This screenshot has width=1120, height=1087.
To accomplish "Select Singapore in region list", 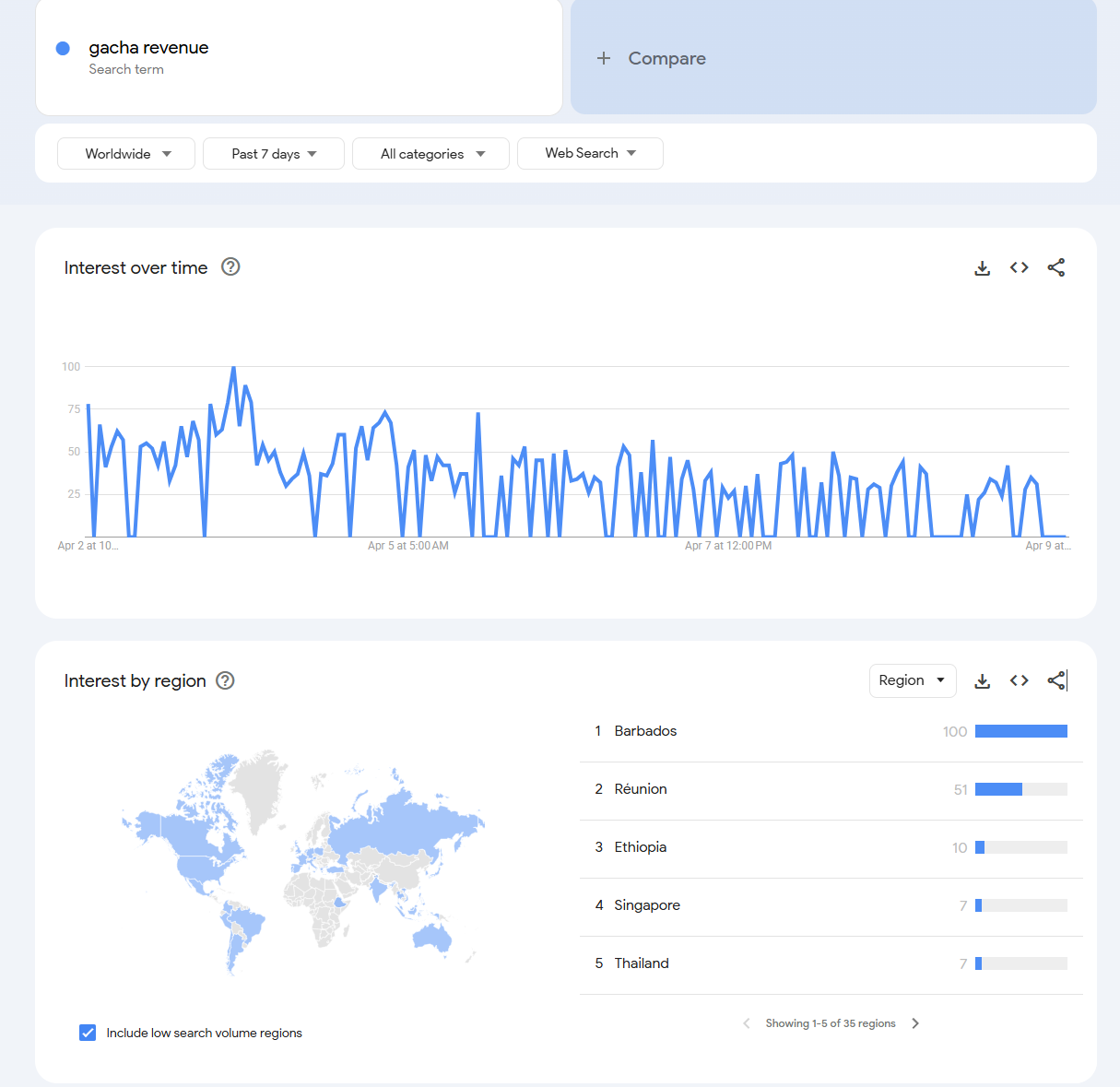I will pyautogui.click(x=831, y=905).
